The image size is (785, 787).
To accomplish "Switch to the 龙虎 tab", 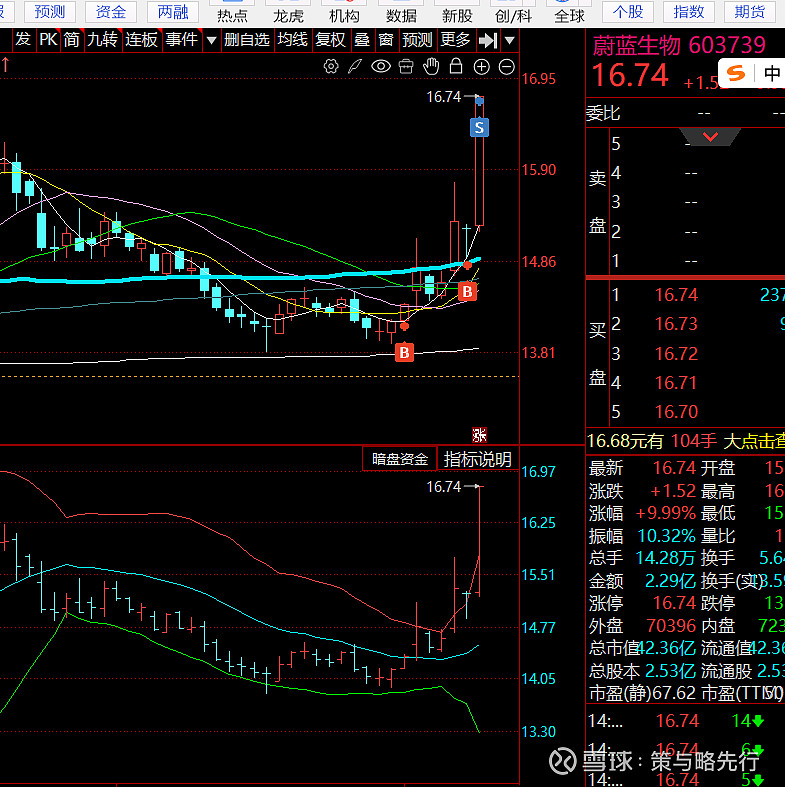I will click(288, 15).
